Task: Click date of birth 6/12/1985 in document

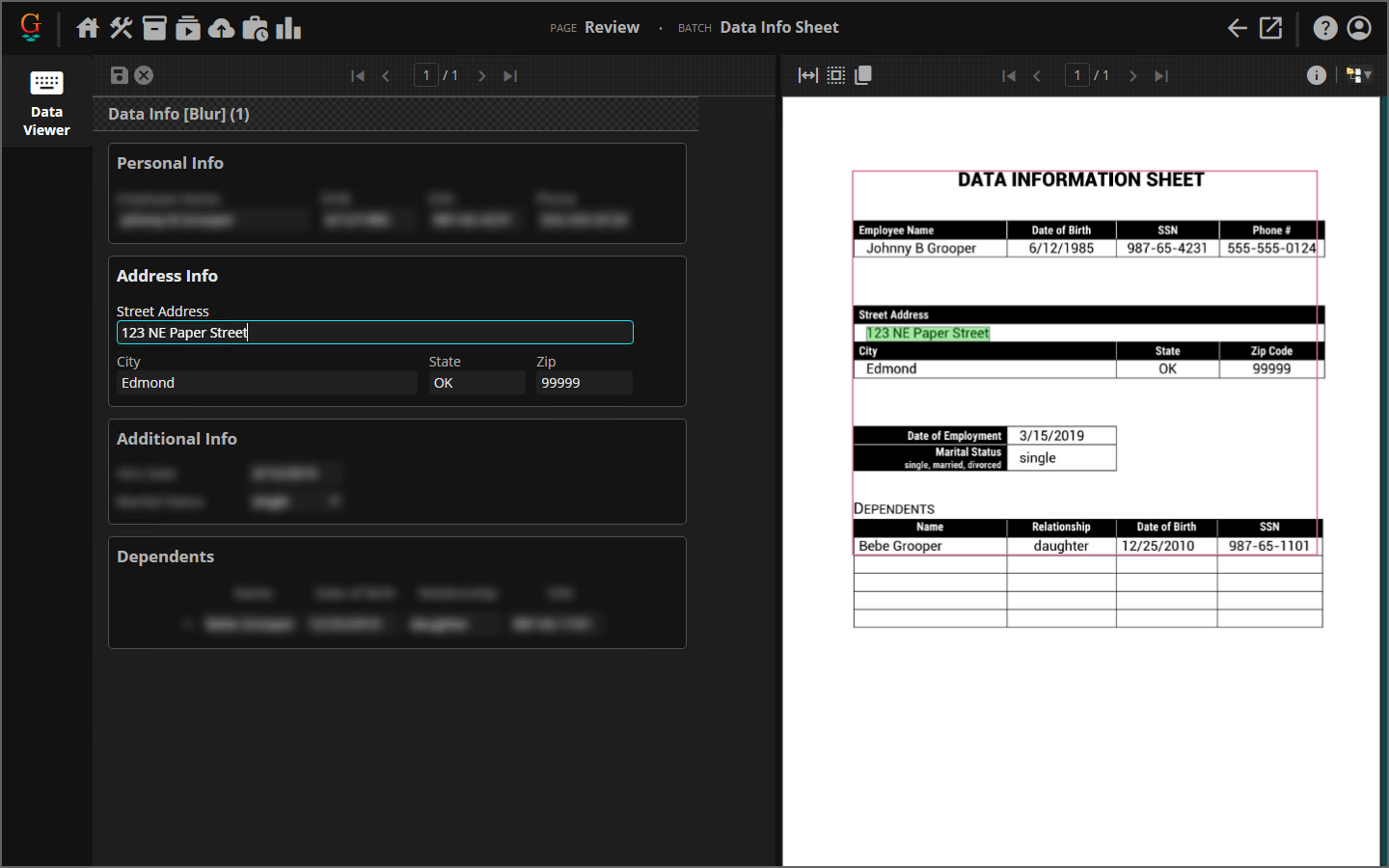Action: click(1061, 249)
